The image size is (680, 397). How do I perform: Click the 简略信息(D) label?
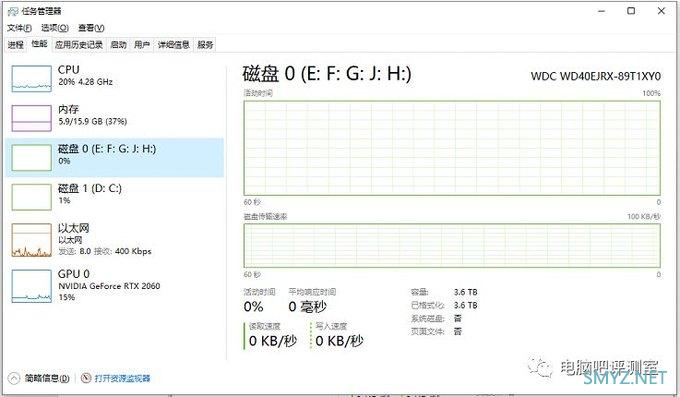[47, 378]
